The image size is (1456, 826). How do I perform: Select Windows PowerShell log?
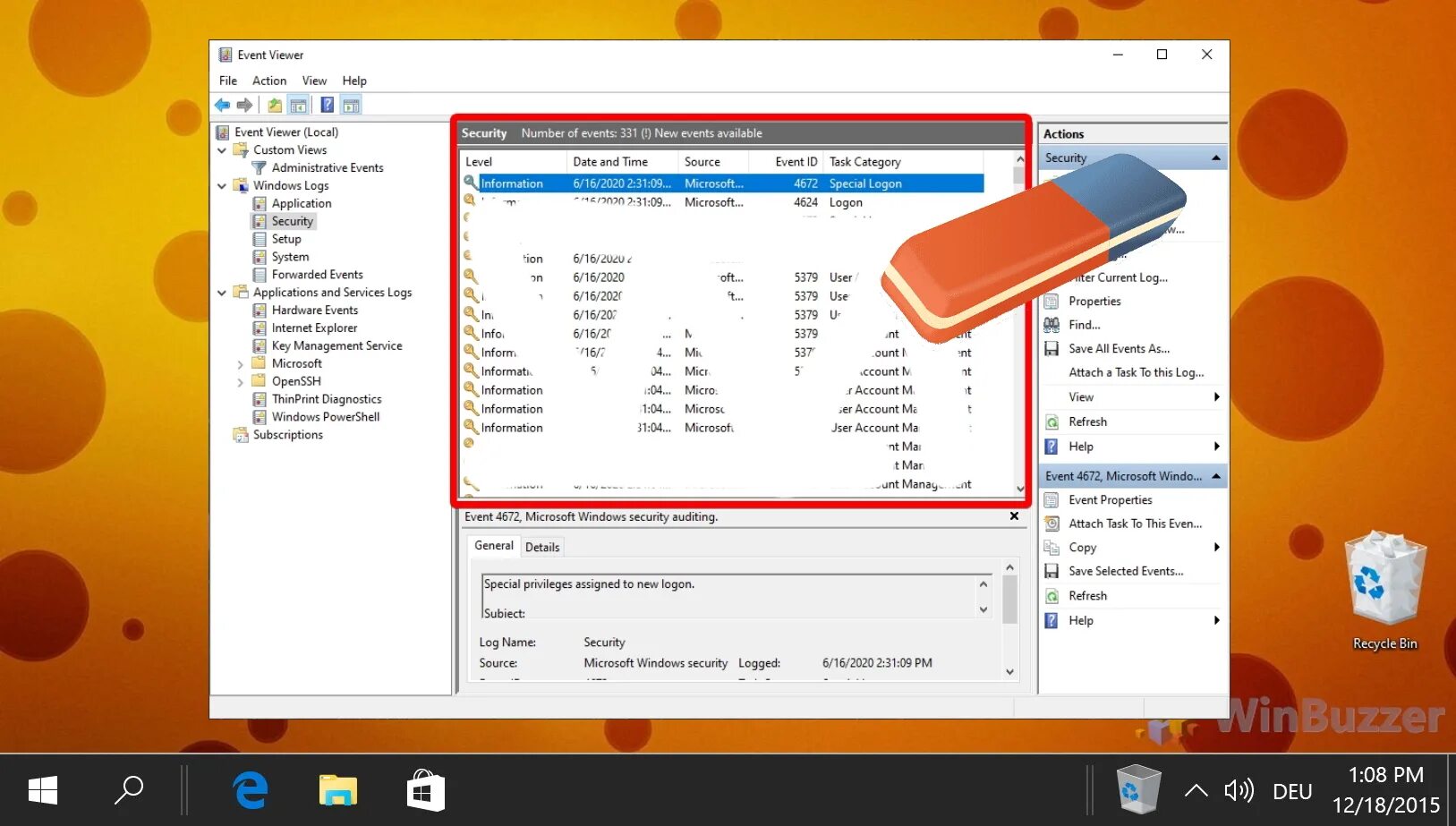(326, 417)
